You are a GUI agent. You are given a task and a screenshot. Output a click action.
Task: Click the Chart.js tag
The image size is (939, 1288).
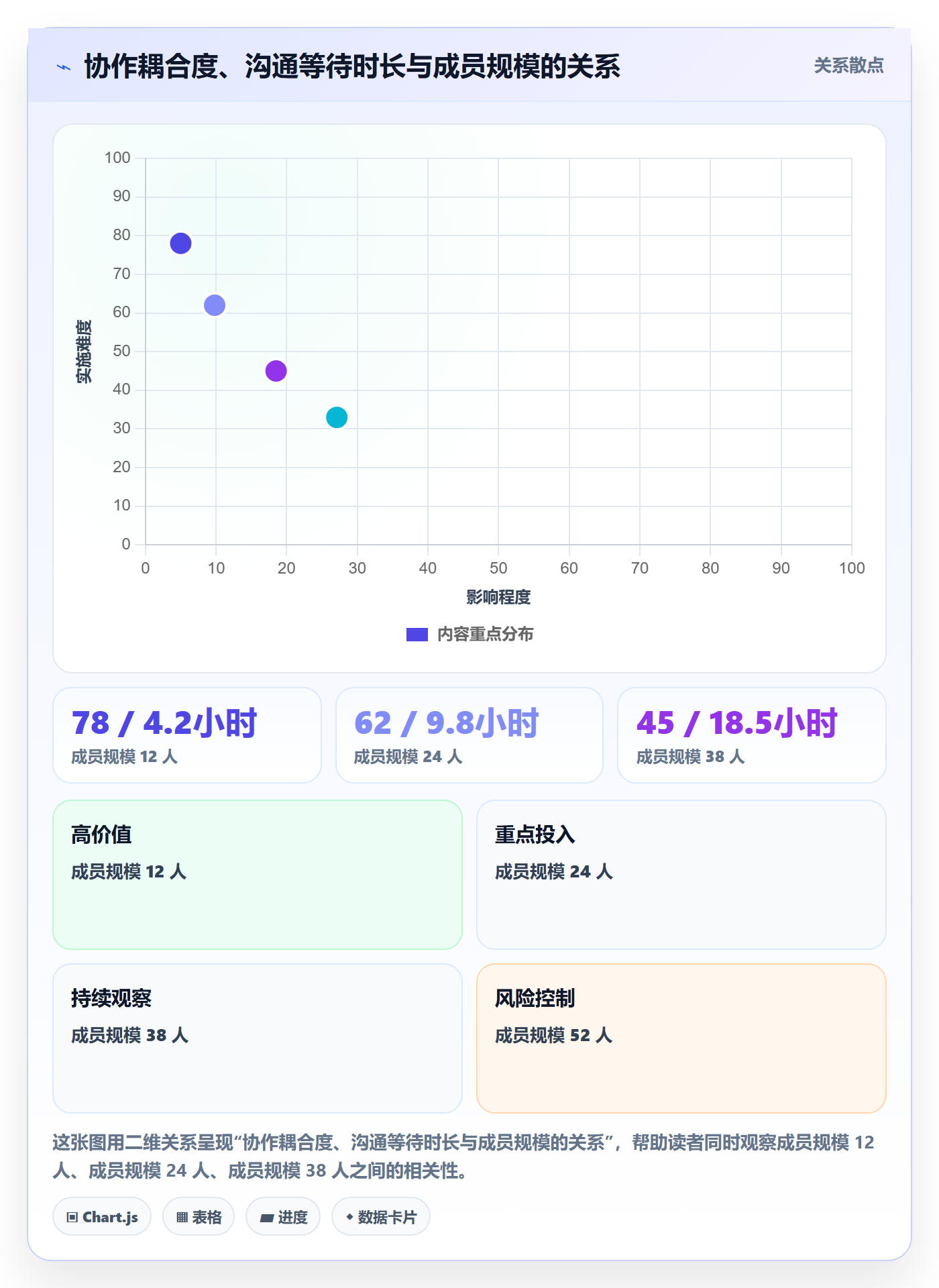tap(102, 1217)
